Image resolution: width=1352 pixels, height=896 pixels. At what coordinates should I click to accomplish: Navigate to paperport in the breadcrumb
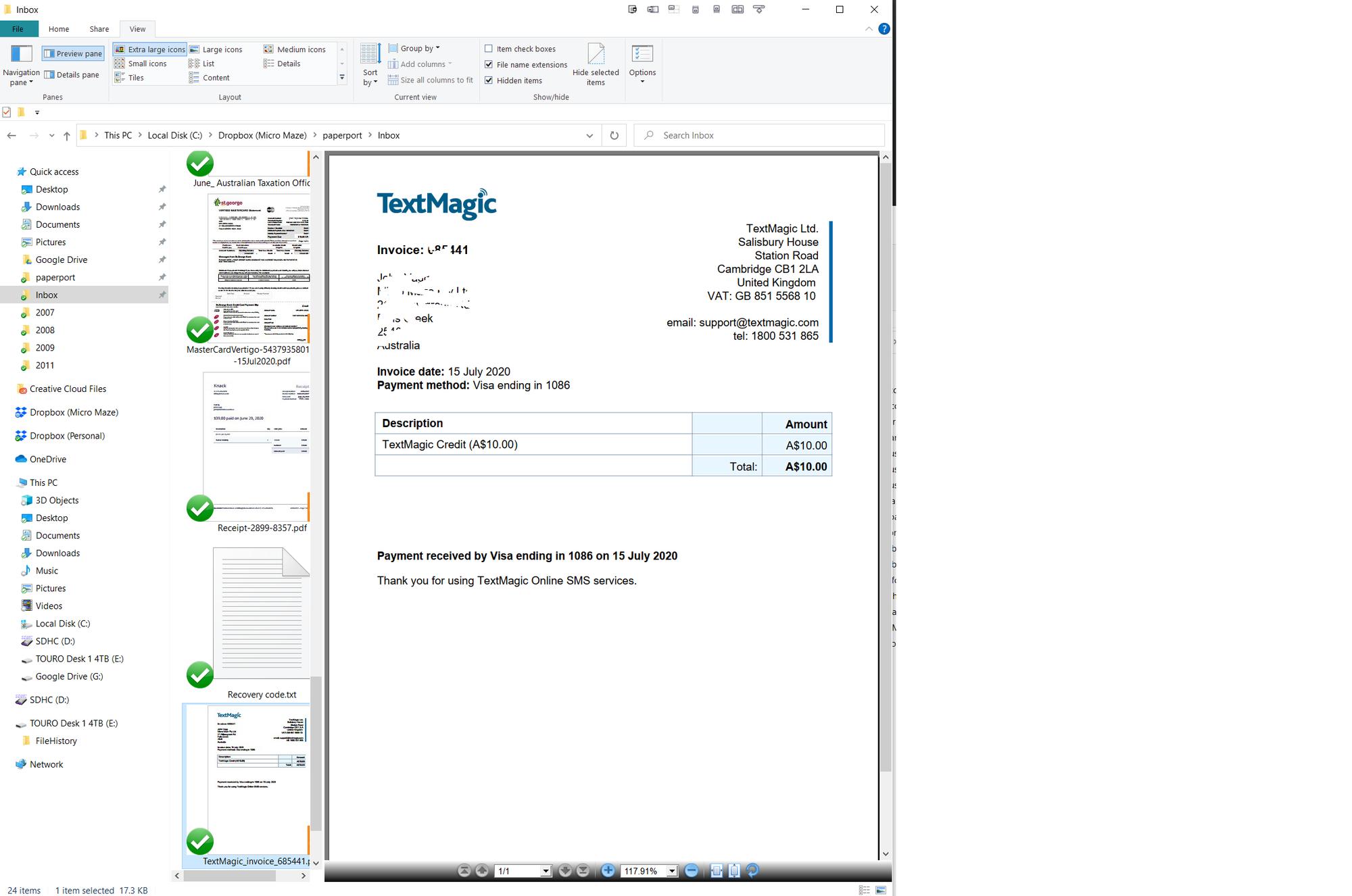click(342, 135)
